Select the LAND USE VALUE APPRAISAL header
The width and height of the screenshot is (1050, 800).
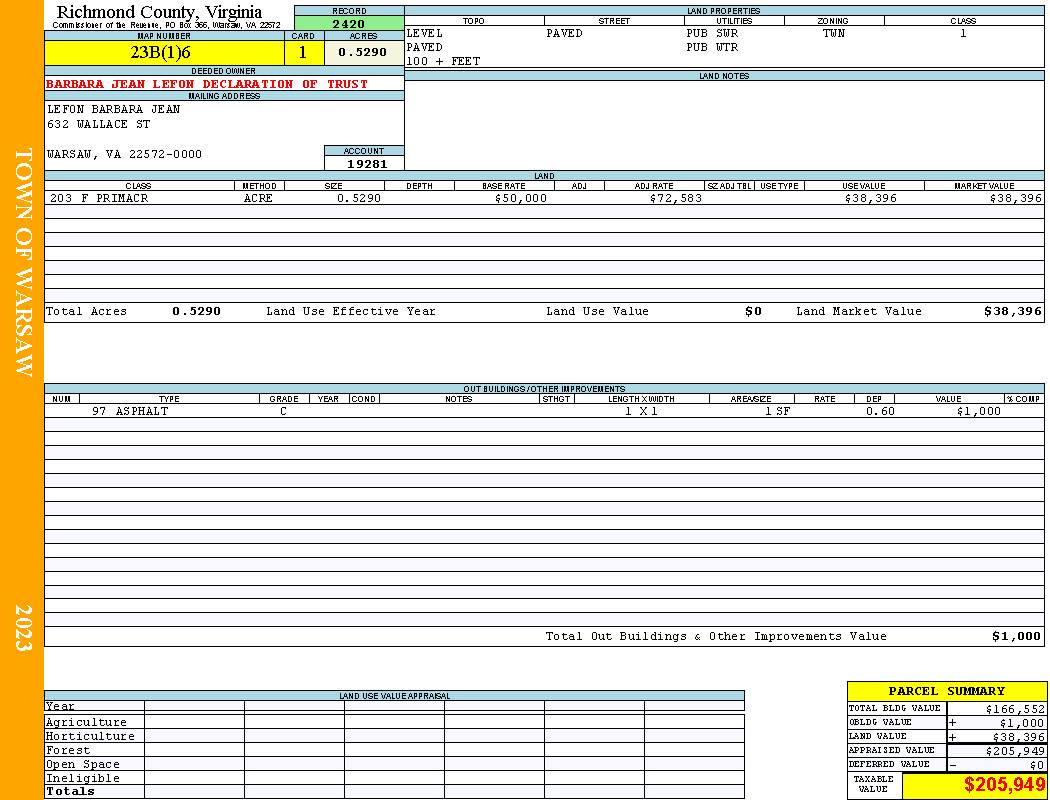click(394, 696)
